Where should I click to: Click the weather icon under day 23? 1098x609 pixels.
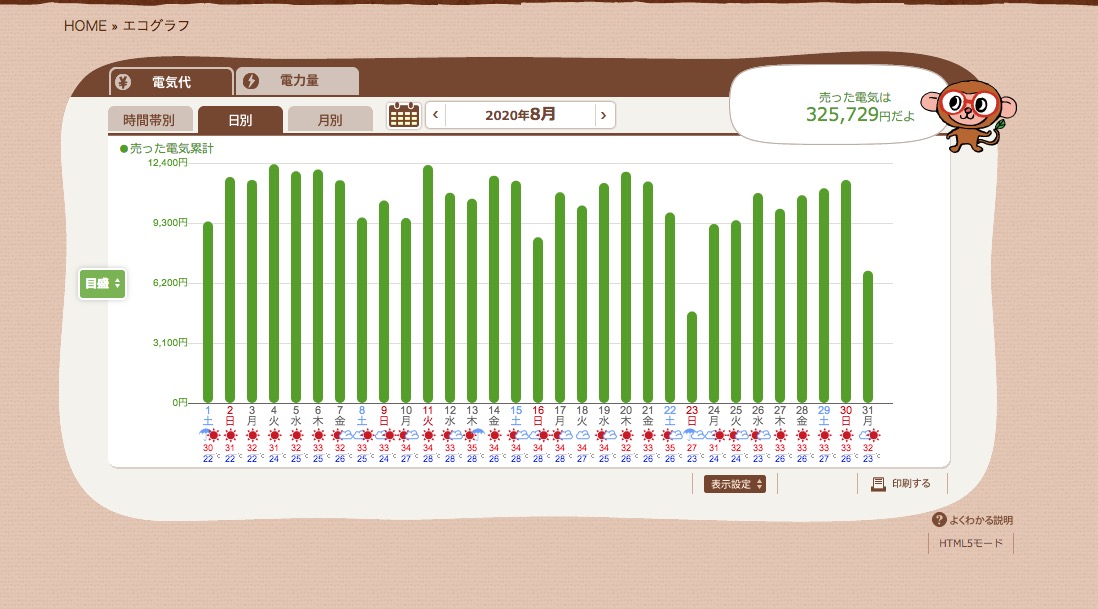coord(692,435)
